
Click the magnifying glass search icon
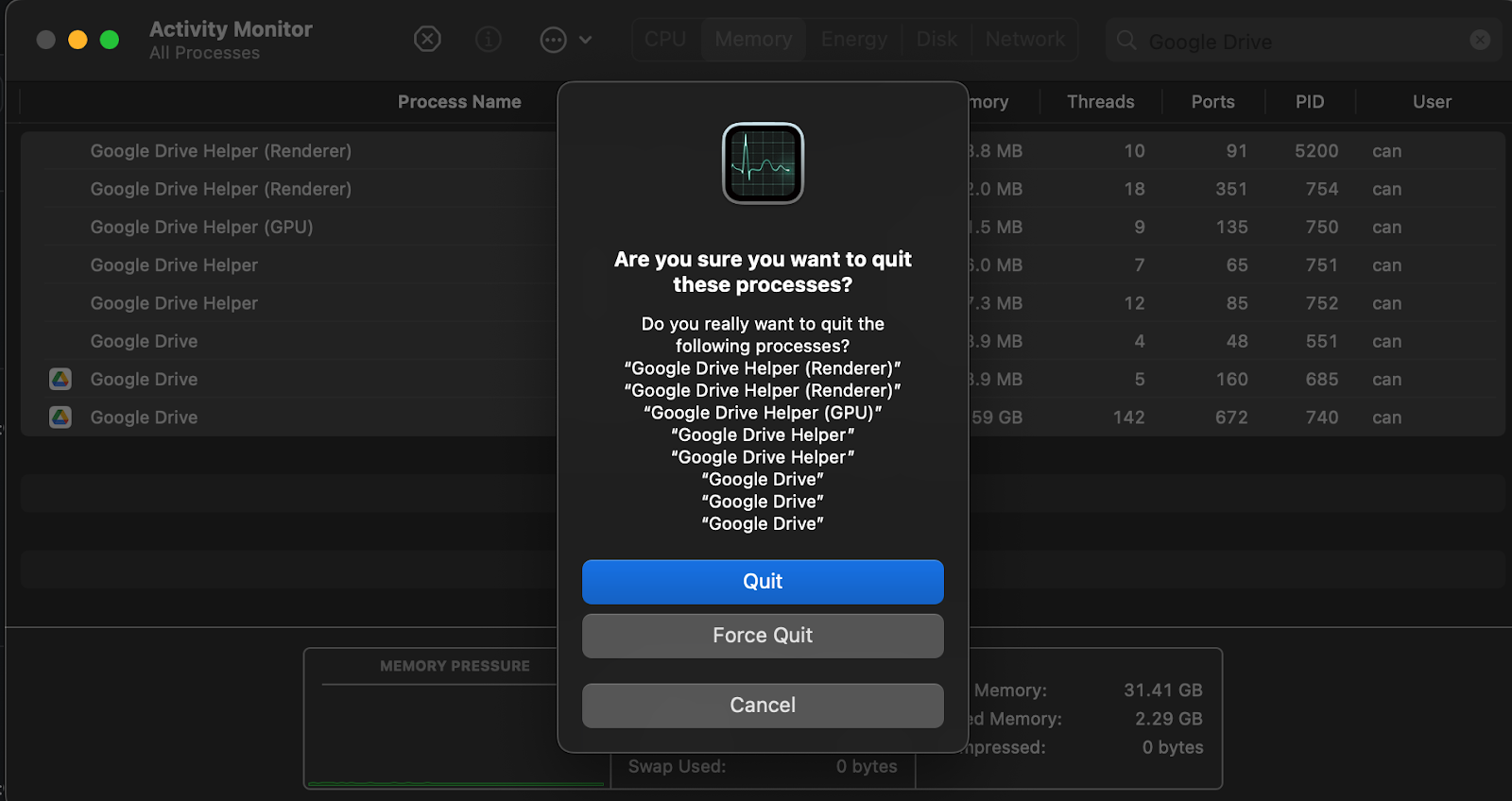[x=1126, y=41]
